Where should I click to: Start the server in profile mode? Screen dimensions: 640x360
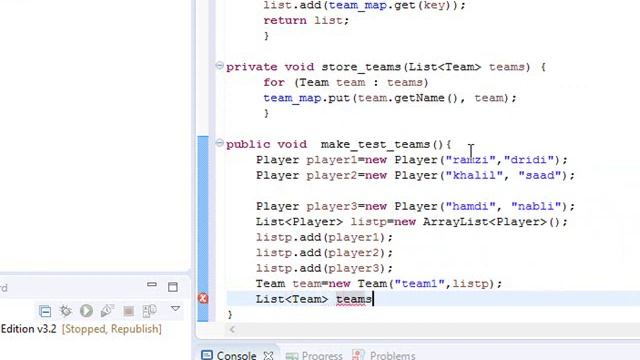pos(107,311)
